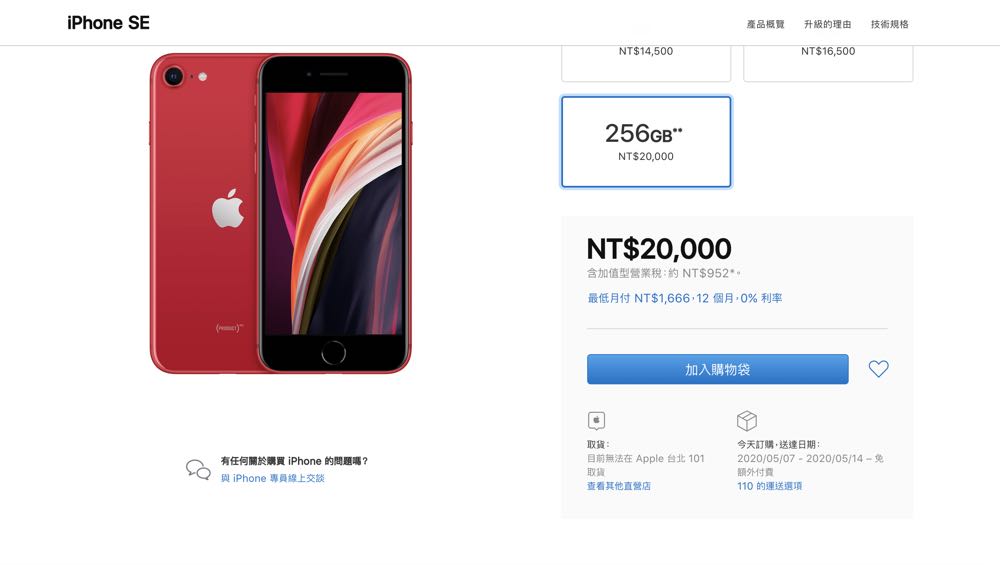The width and height of the screenshot is (1000, 565).
Task: Click the shipping box icon
Action: (x=747, y=421)
